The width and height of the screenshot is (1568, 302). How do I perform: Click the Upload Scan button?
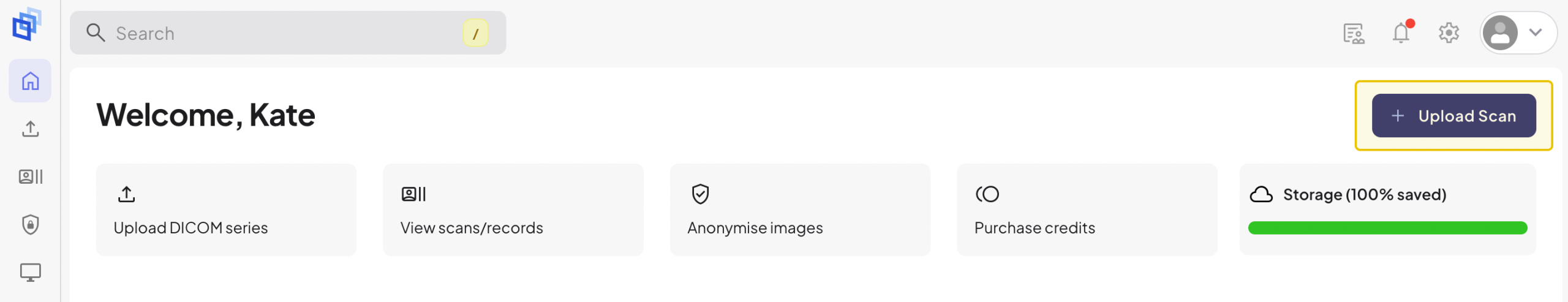pos(1453,115)
